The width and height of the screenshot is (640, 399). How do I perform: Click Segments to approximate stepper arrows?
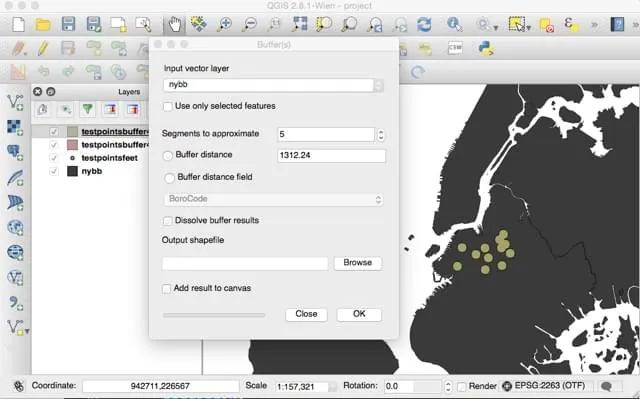tap(381, 135)
